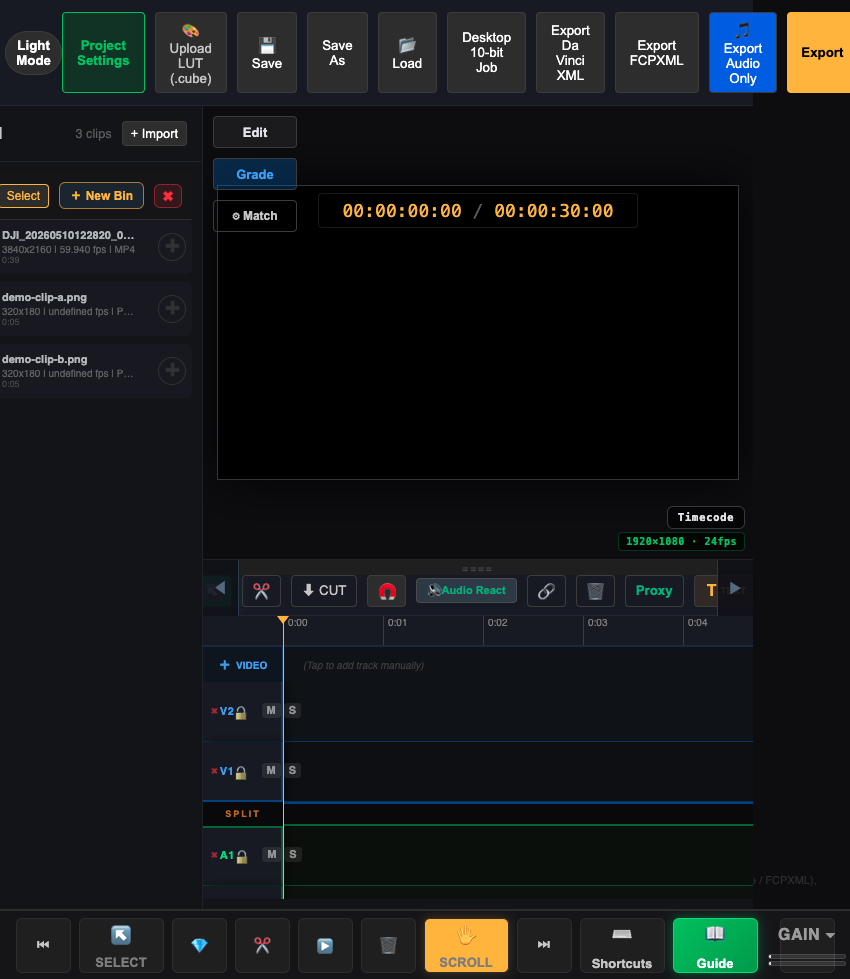Click the blue diamond keyframe icon
850x979 pixels.
(199, 945)
